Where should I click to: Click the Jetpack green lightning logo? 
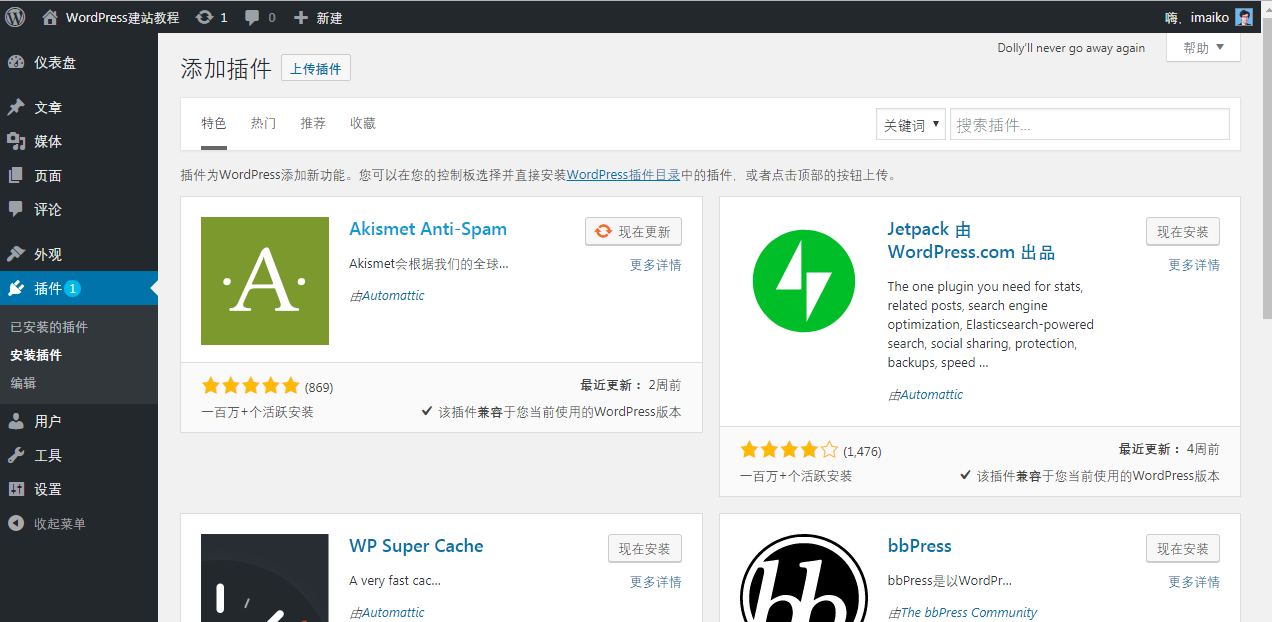[x=804, y=281]
